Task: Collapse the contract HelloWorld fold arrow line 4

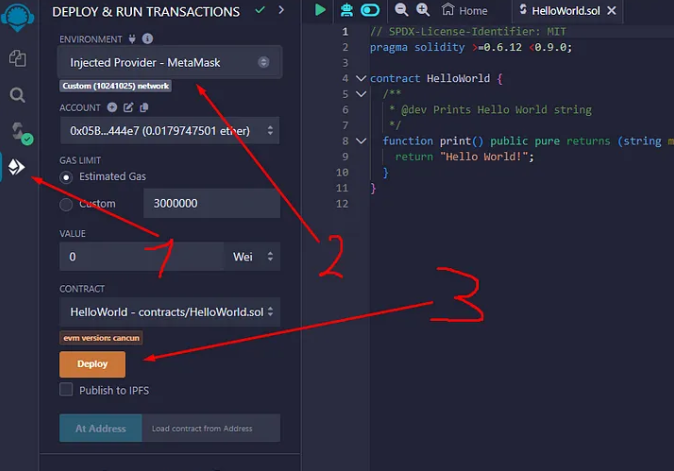Action: click(361, 78)
